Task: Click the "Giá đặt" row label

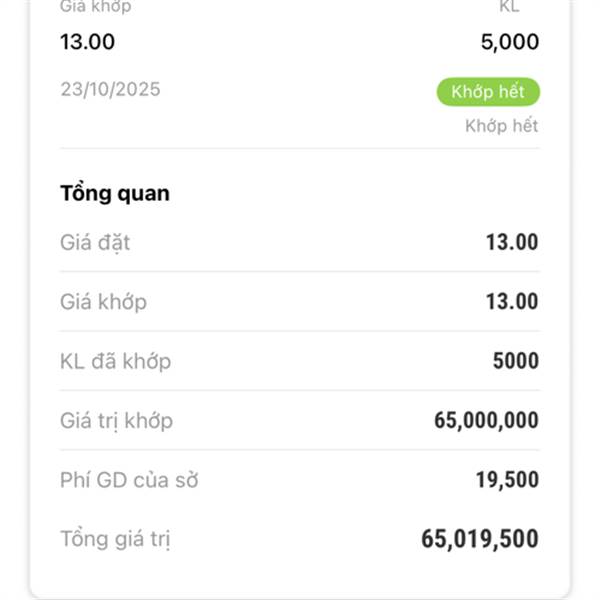Action: pyautogui.click(x=95, y=242)
